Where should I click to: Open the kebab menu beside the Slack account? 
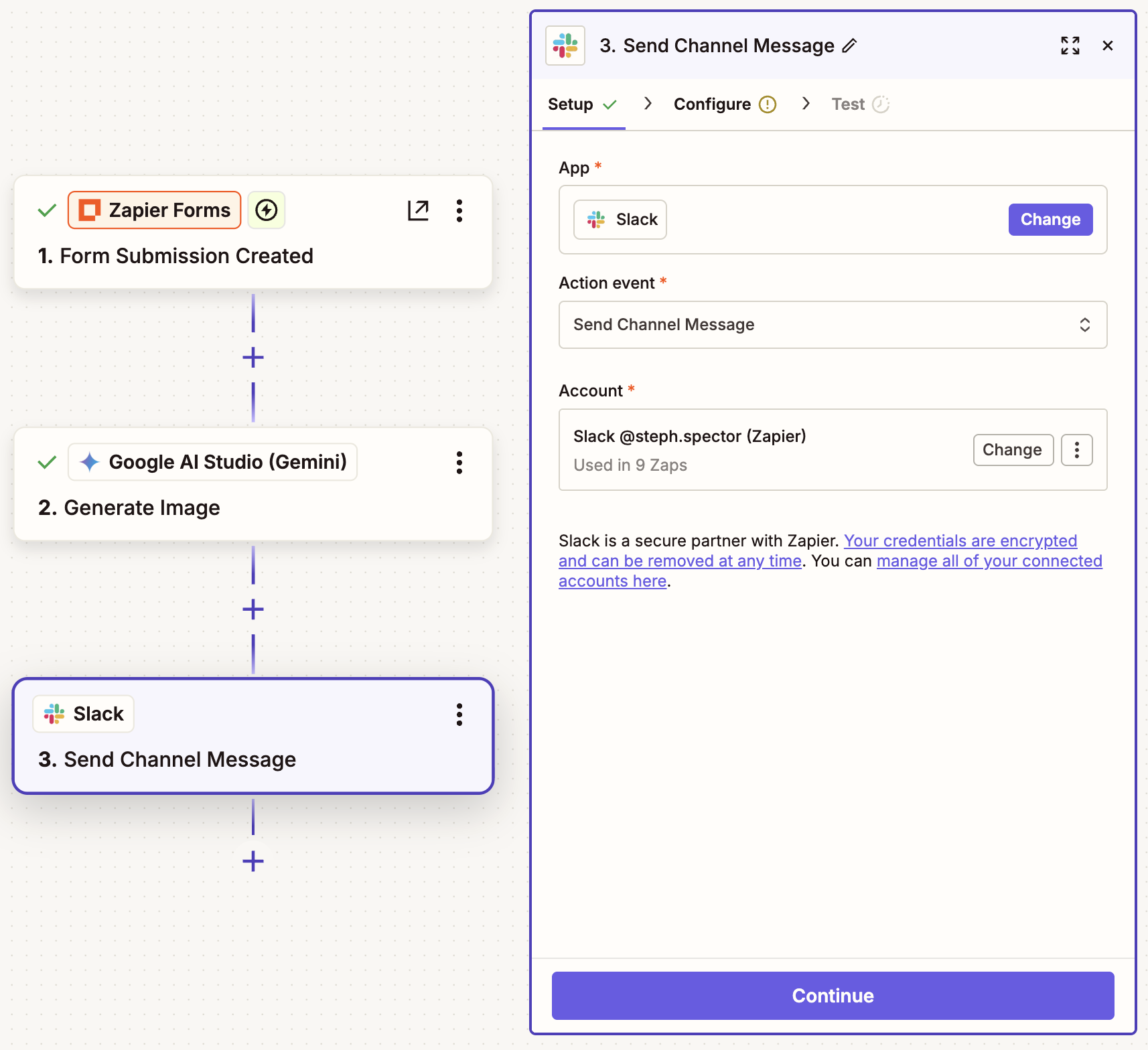(x=1076, y=450)
